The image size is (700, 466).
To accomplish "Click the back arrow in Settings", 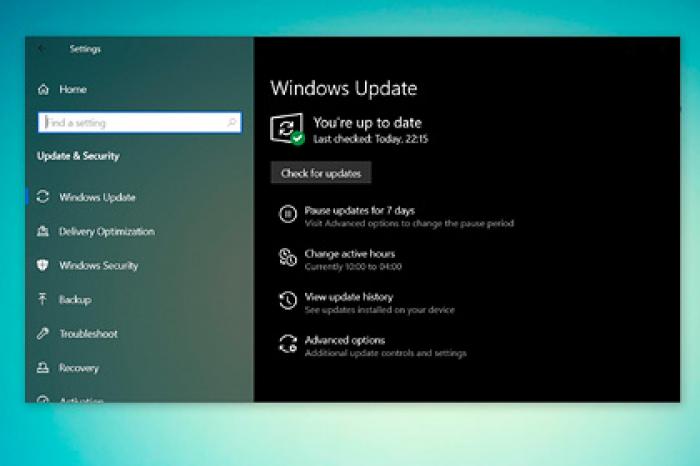I will coord(42,49).
